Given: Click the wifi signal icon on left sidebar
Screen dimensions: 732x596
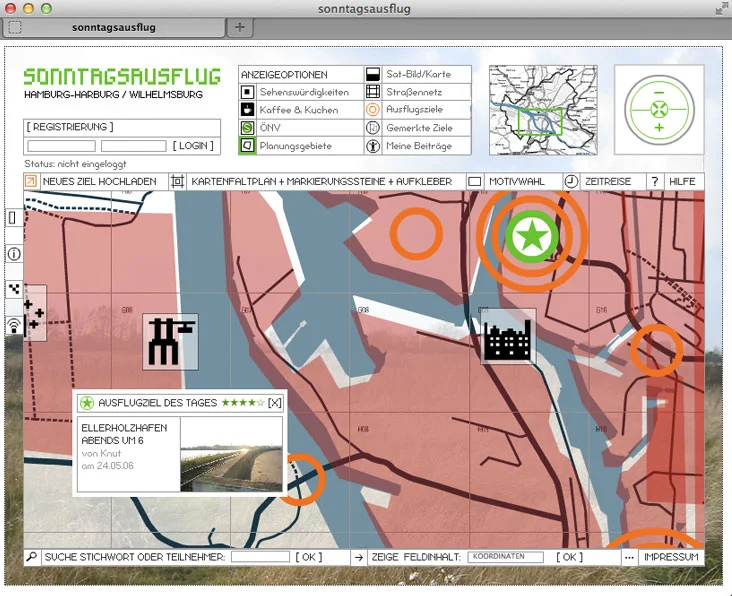Looking at the screenshot, I should pos(14,325).
